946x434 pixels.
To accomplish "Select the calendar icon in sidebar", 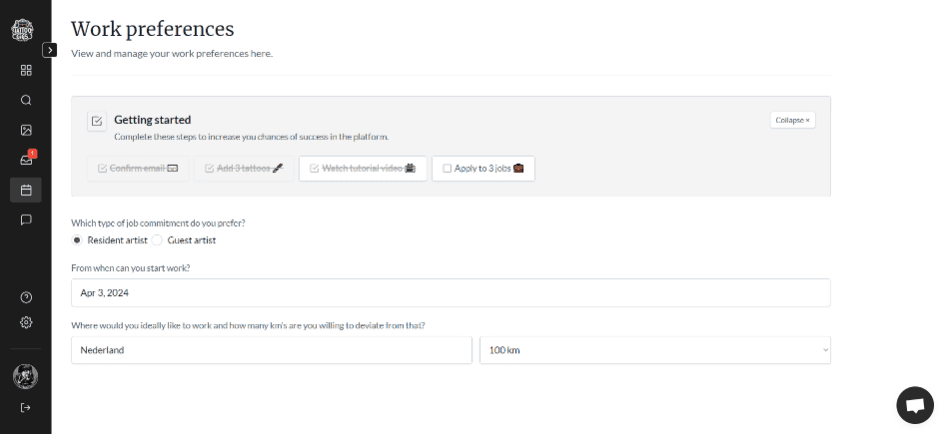I will click(26, 190).
